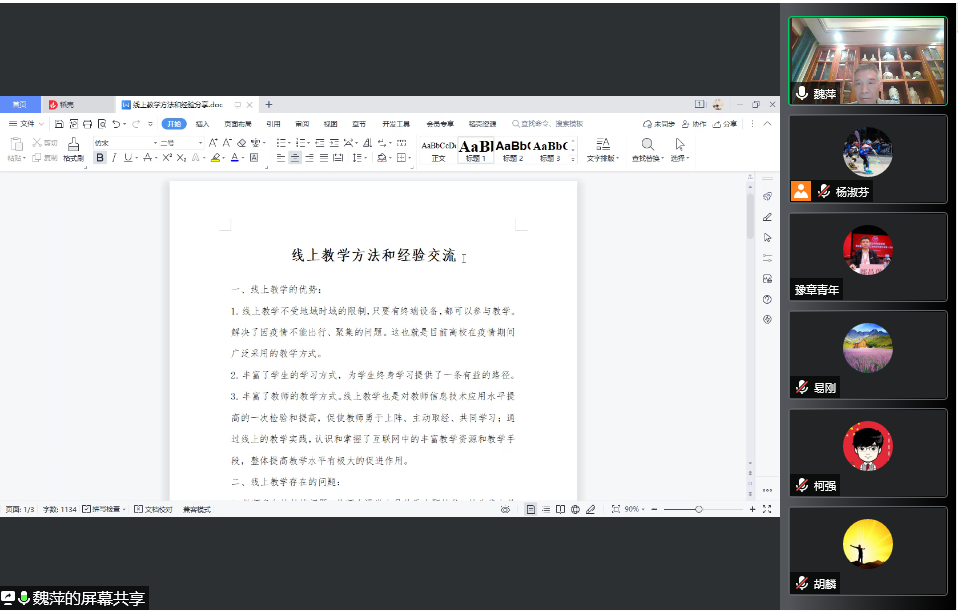Click the bulleted list icon
The width and height of the screenshot is (958, 611).
[281, 143]
